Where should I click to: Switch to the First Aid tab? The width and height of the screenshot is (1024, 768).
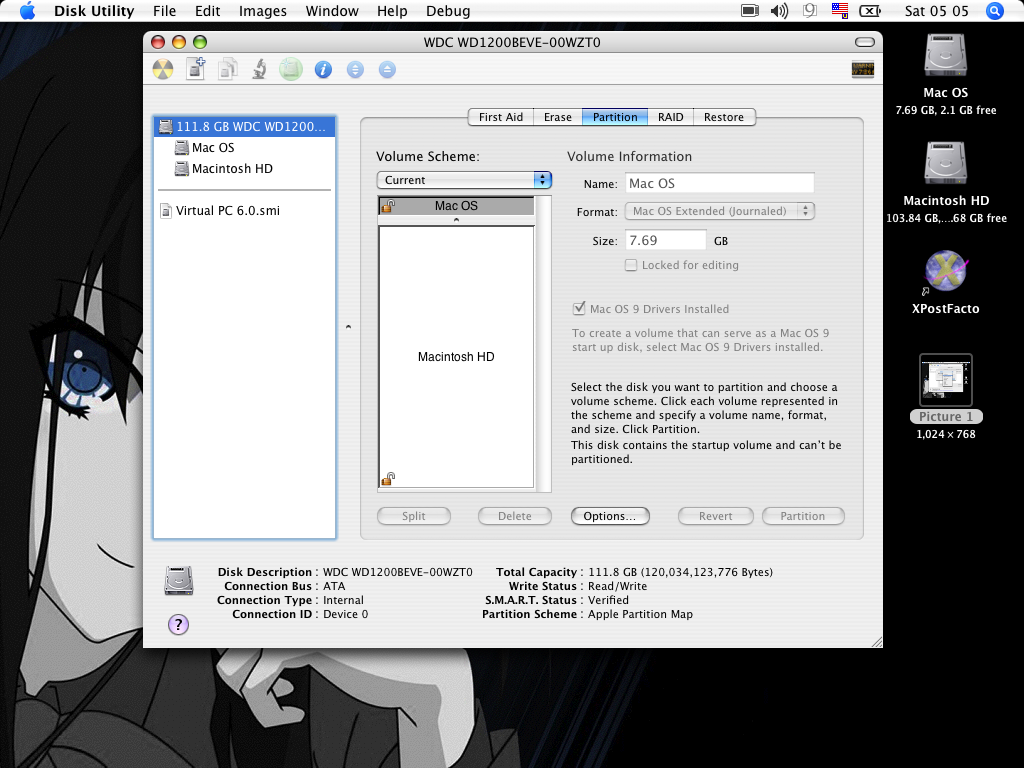(500, 117)
